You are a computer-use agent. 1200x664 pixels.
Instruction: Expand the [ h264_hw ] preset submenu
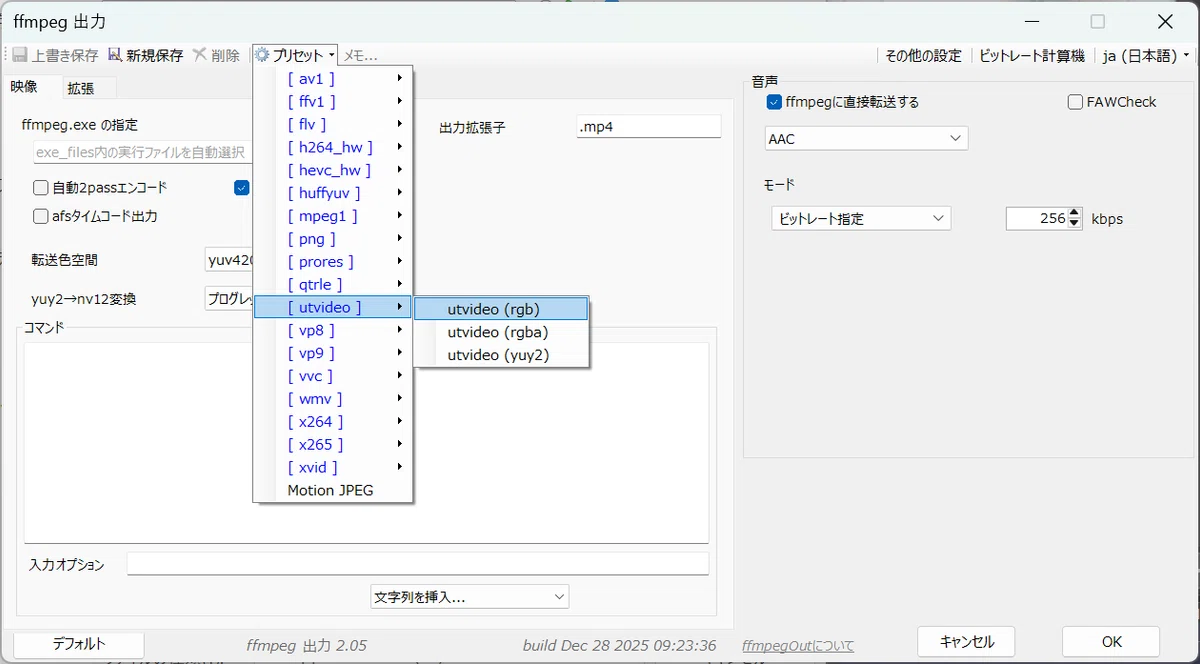point(333,147)
